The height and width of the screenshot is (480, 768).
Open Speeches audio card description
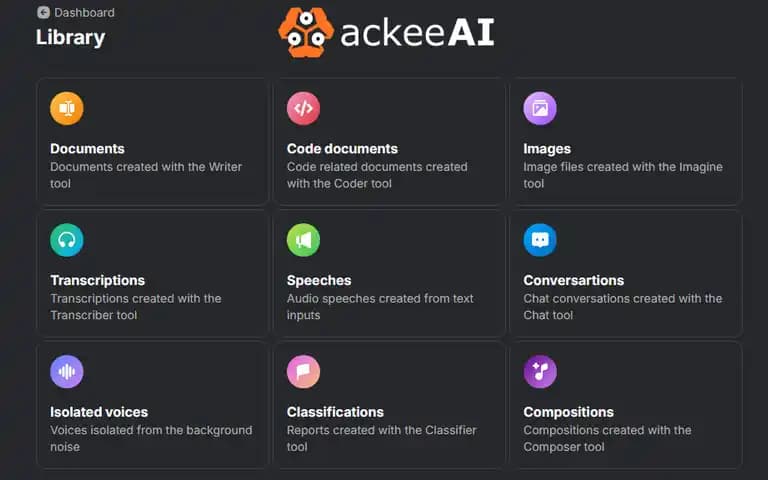tap(380, 307)
